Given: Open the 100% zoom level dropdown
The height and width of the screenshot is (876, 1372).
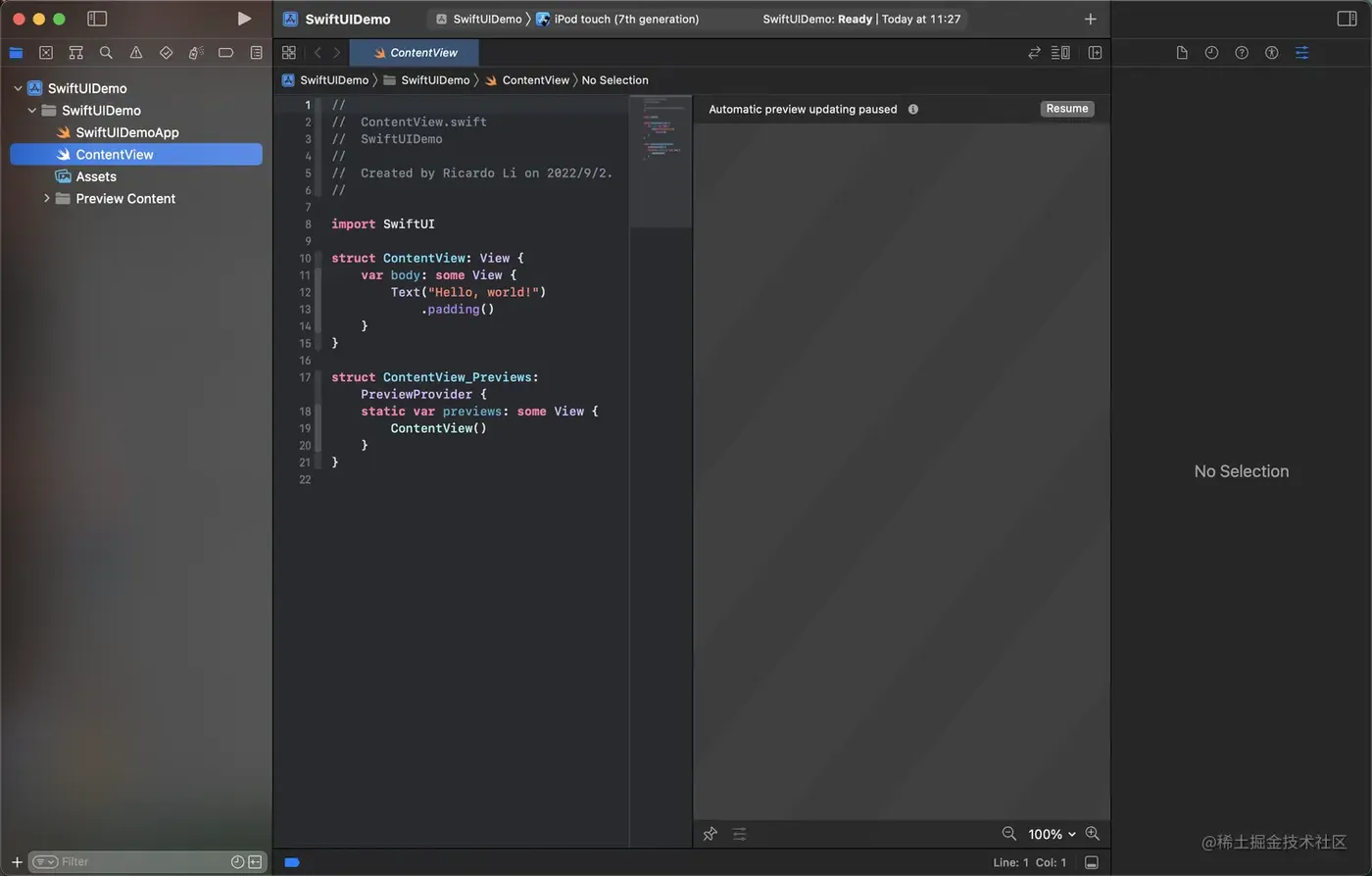Looking at the screenshot, I should pyautogui.click(x=1052, y=834).
